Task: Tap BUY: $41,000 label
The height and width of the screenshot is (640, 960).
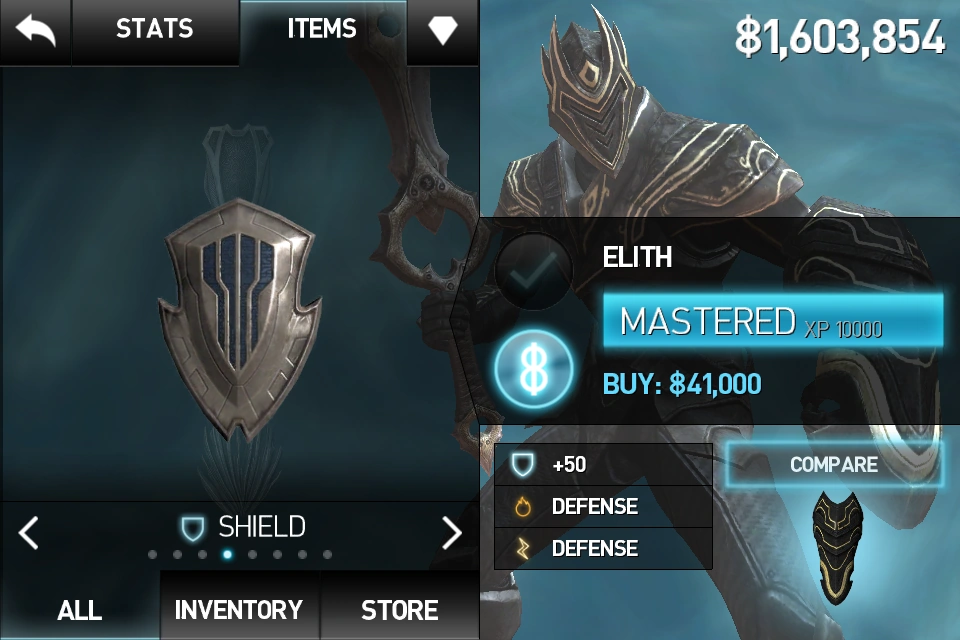Action: [x=682, y=384]
